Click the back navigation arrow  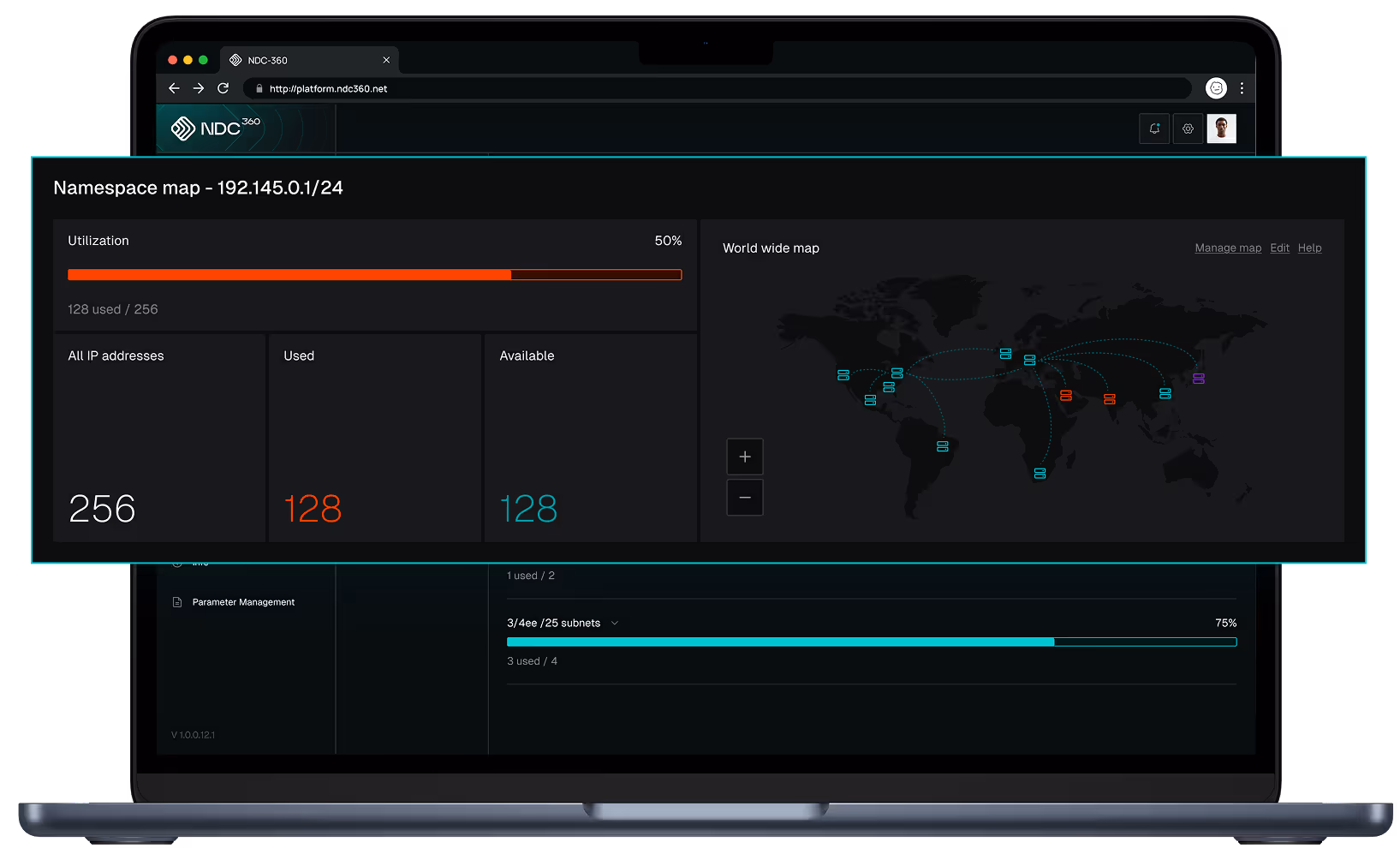174,87
